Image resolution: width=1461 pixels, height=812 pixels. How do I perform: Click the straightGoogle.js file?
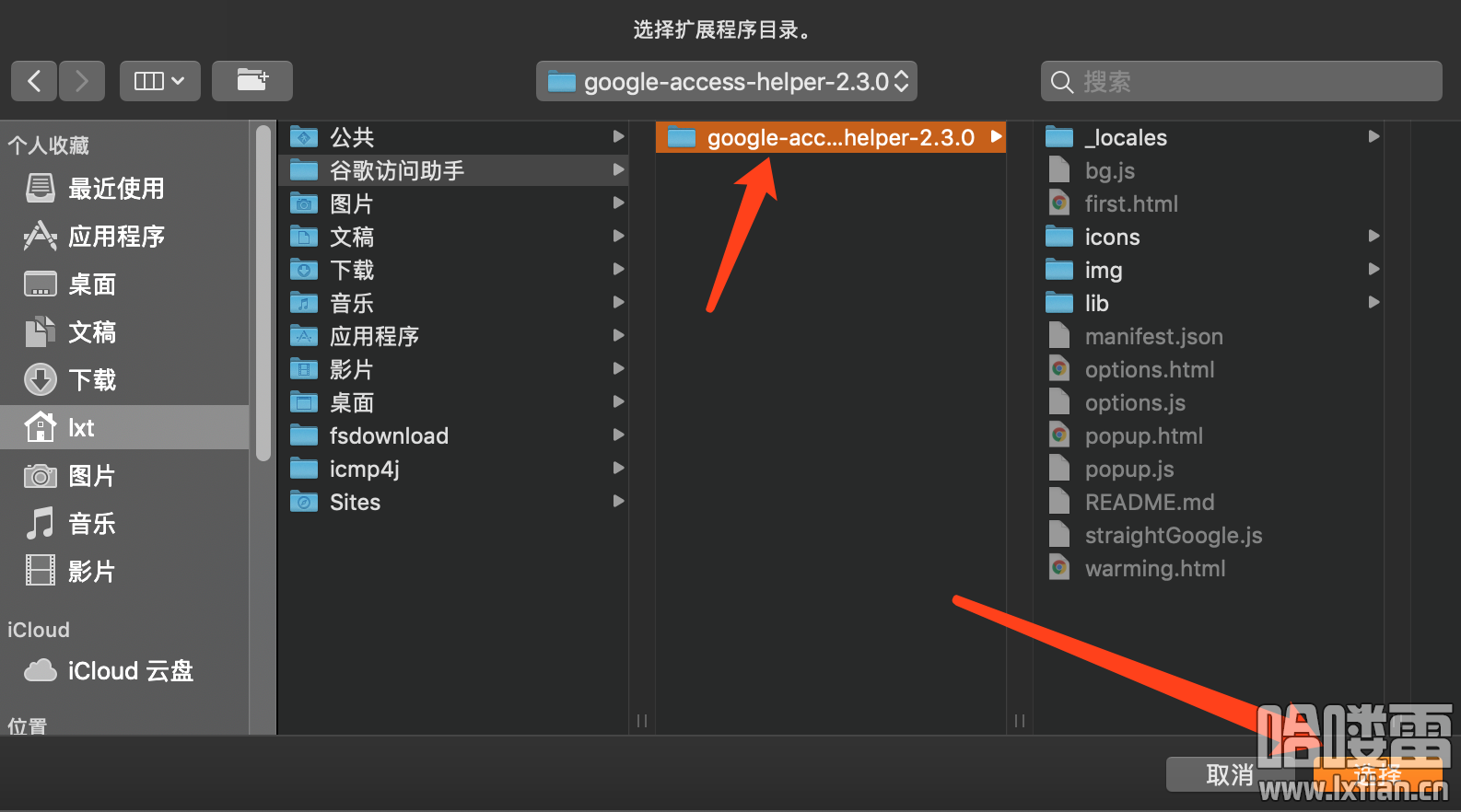pyautogui.click(x=1210, y=535)
